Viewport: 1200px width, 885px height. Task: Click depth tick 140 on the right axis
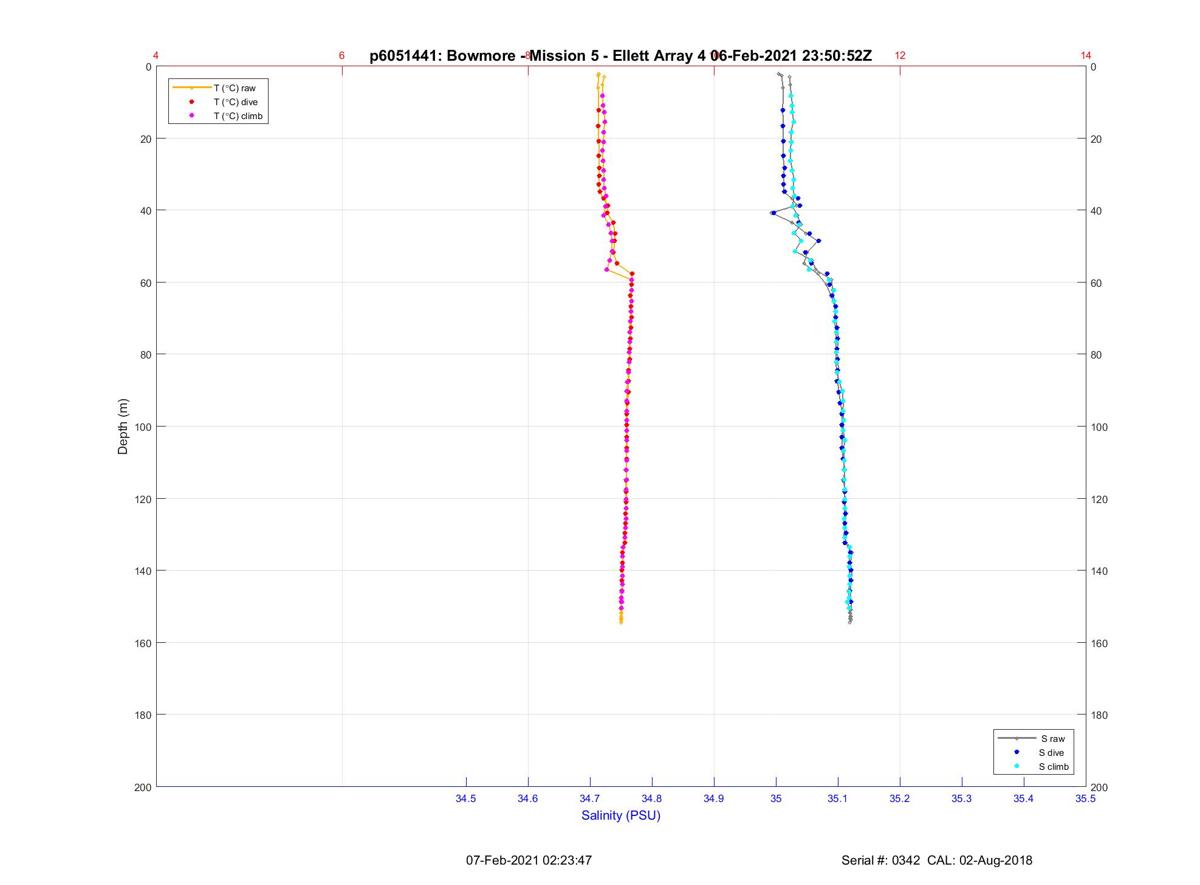point(1100,571)
